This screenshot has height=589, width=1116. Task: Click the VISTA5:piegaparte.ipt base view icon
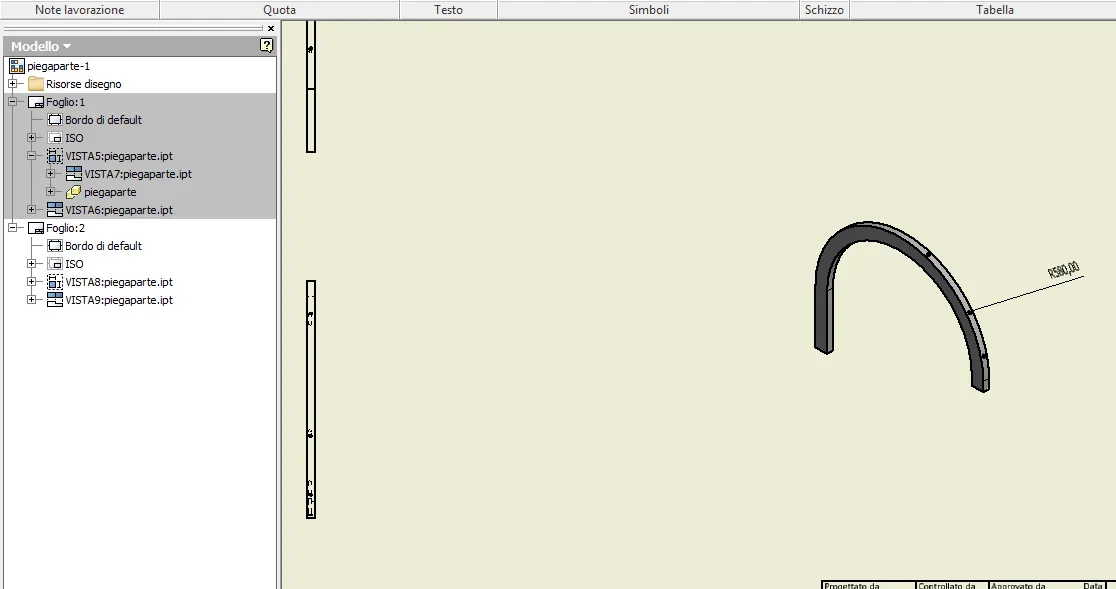click(x=55, y=156)
